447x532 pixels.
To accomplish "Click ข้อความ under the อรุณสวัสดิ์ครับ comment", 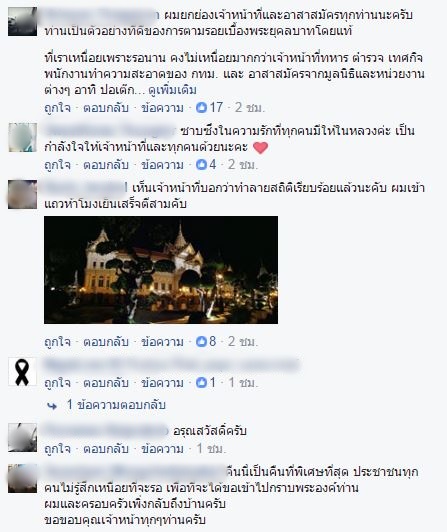I will click(162, 449).
